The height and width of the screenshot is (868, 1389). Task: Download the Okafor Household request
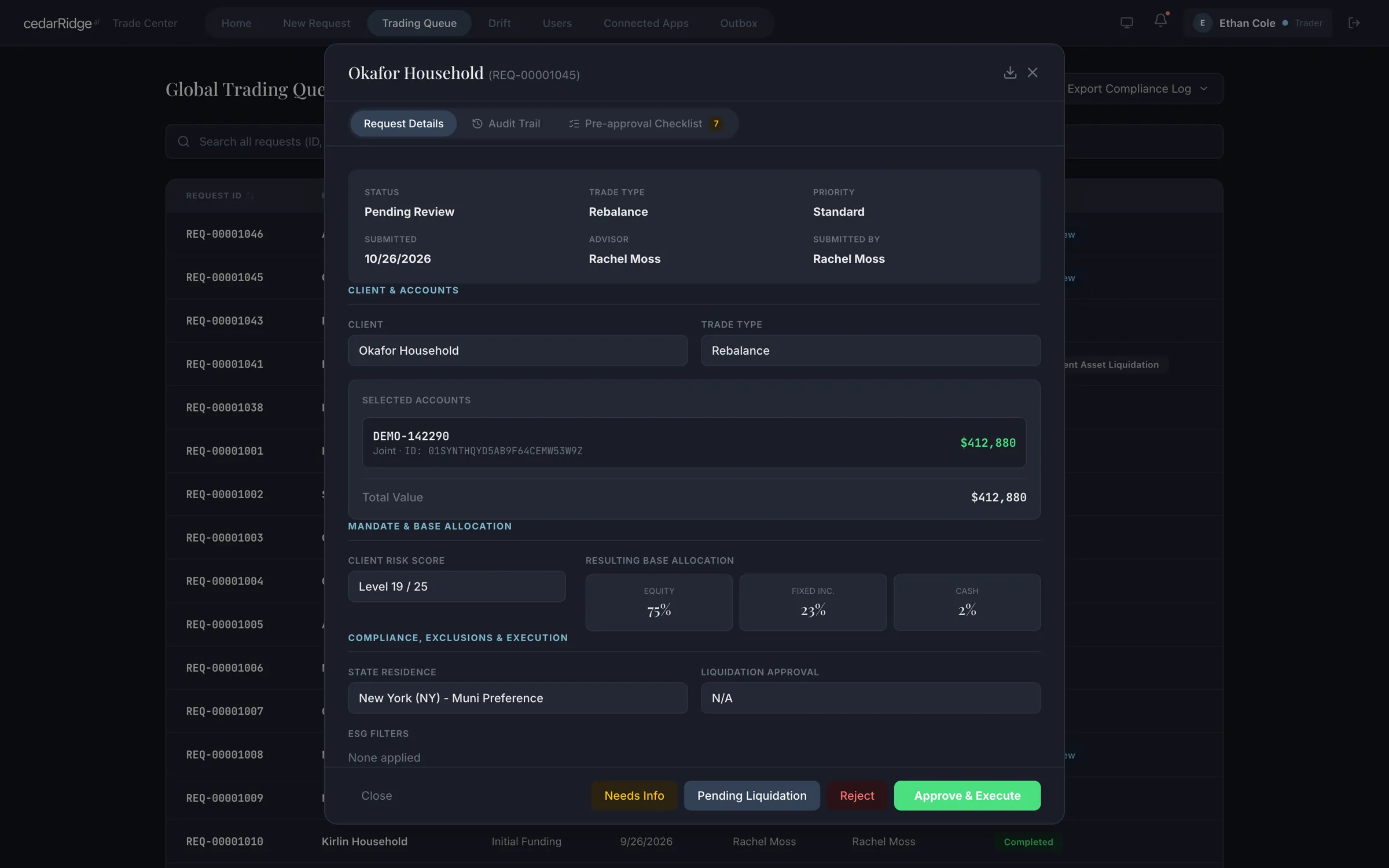click(1010, 72)
